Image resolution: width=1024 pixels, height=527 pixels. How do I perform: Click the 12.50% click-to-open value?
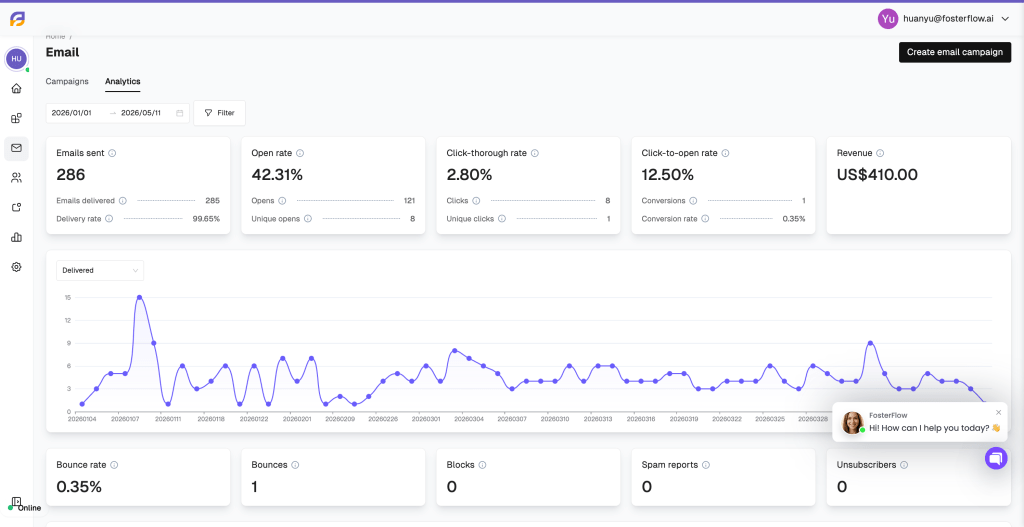[x=667, y=174]
